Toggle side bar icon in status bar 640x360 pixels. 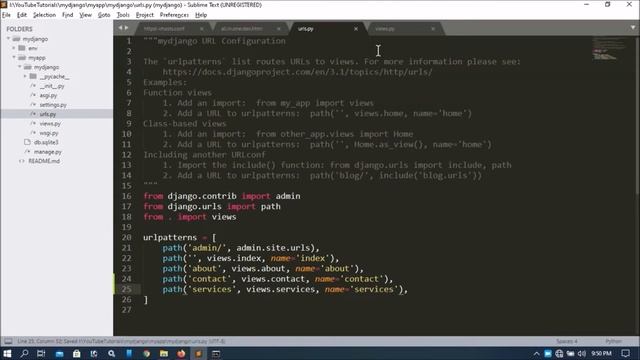(x=8, y=341)
